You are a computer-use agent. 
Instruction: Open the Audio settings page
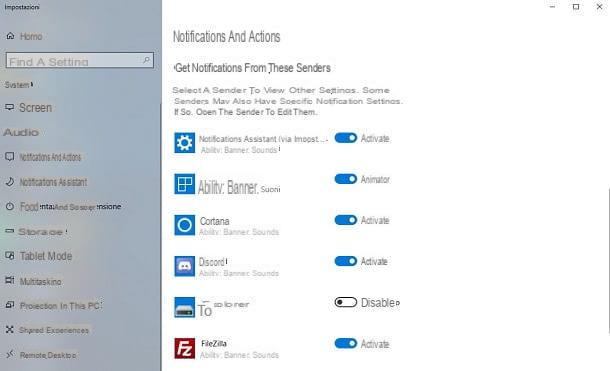21,133
